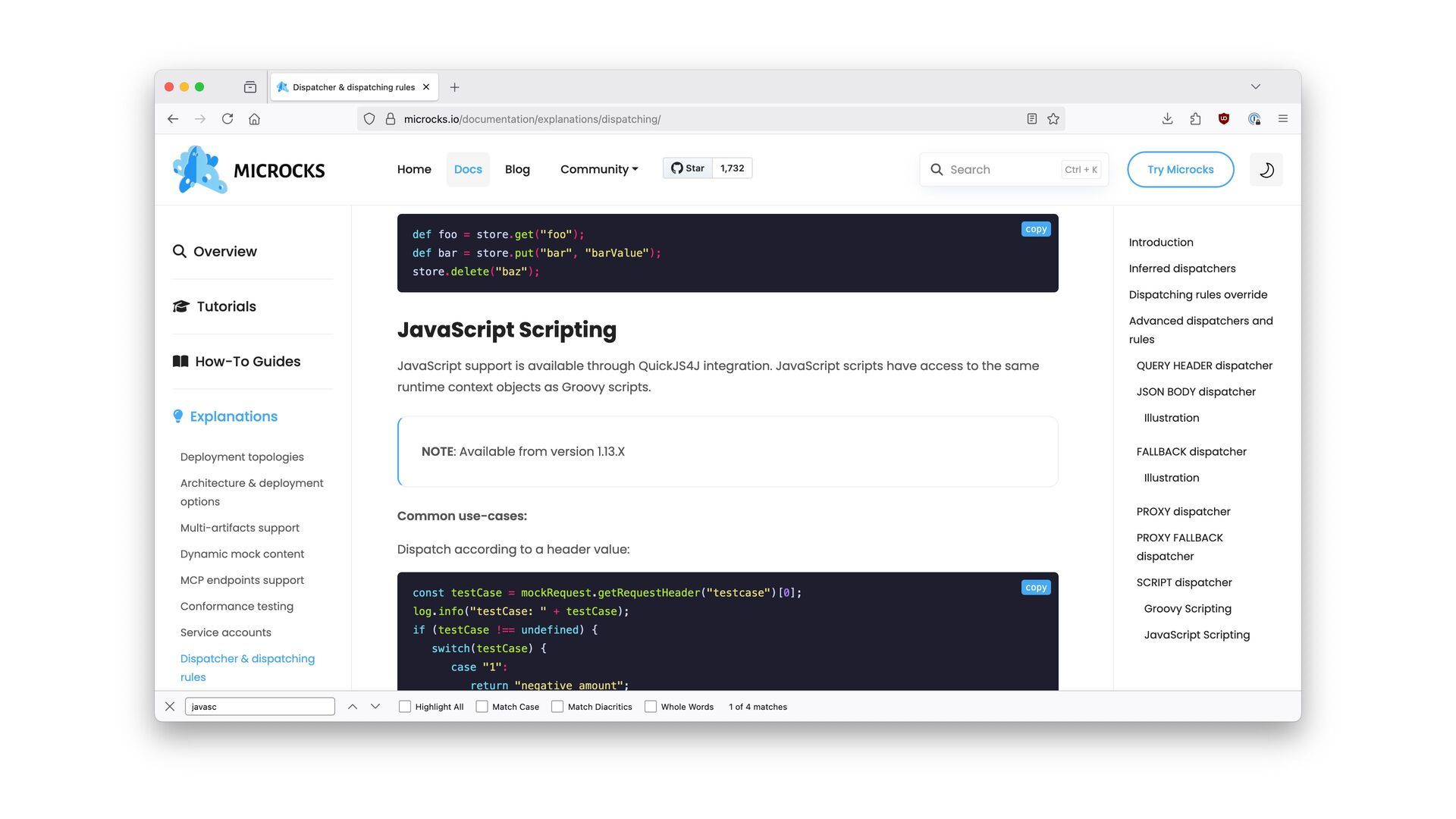Screen dimensions: 1456x819
Task: Bookmark page with star icon
Action: [1053, 119]
